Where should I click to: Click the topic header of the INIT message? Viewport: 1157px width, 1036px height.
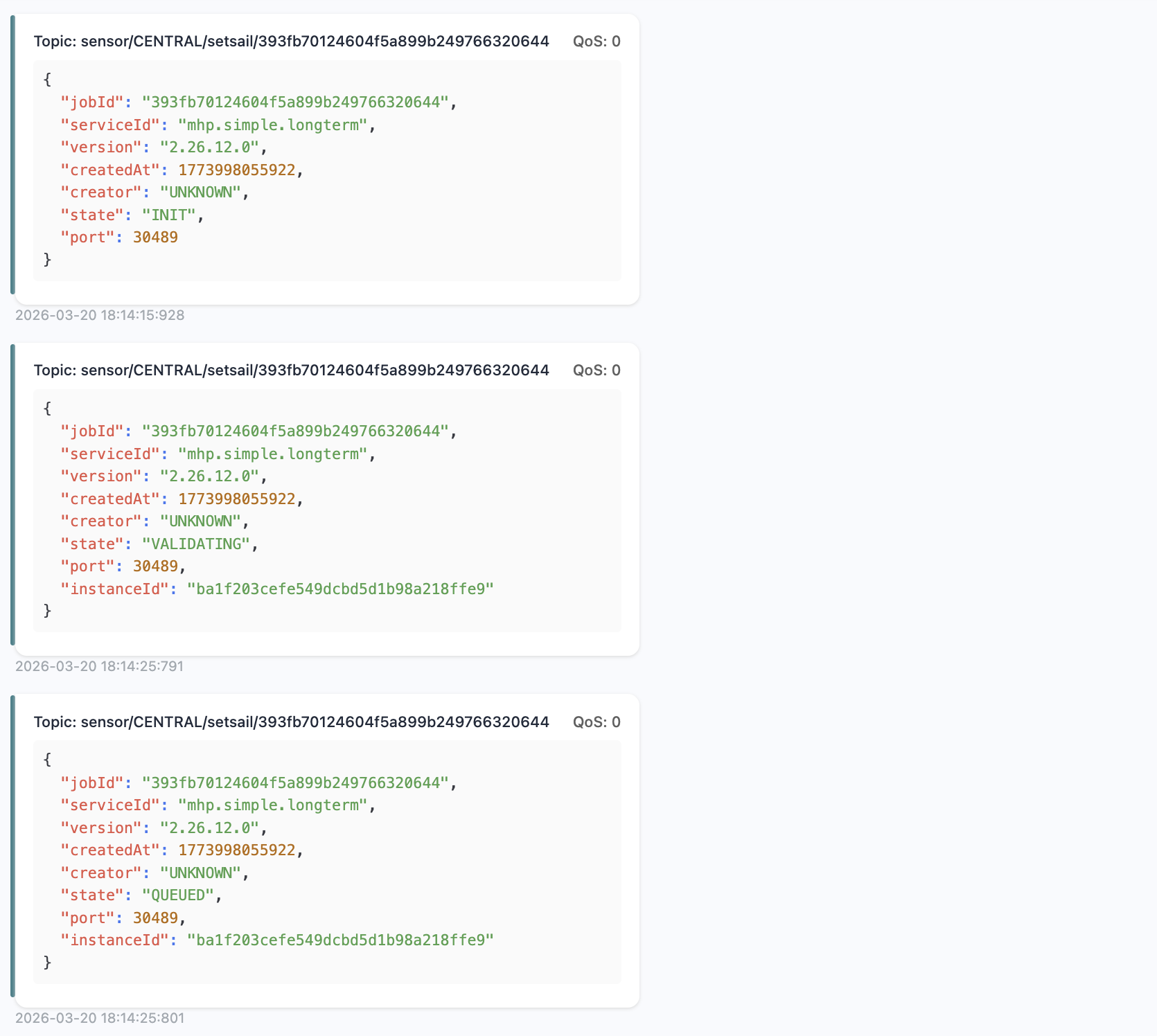coord(291,42)
